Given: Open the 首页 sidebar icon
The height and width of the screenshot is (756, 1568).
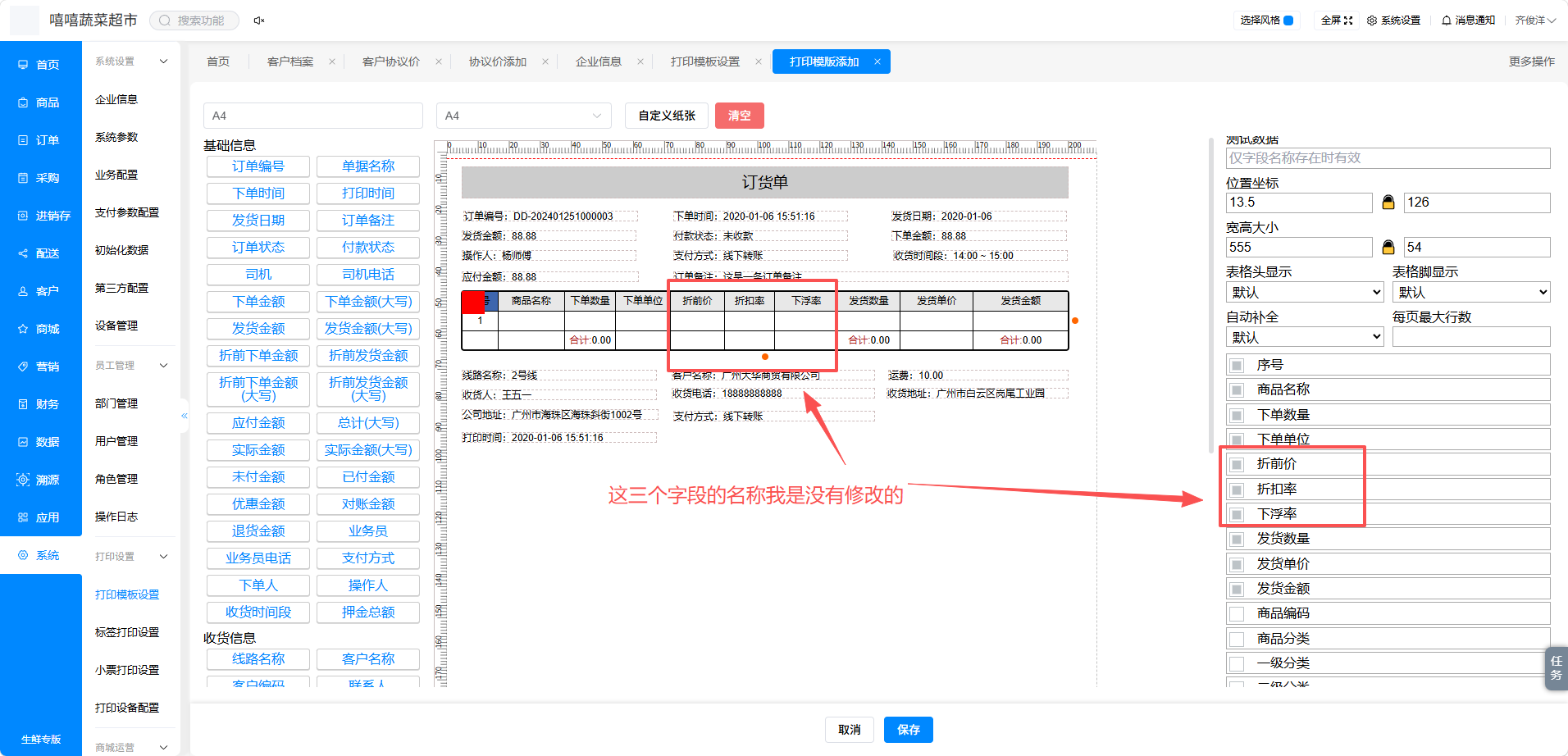Looking at the screenshot, I should point(23,65).
